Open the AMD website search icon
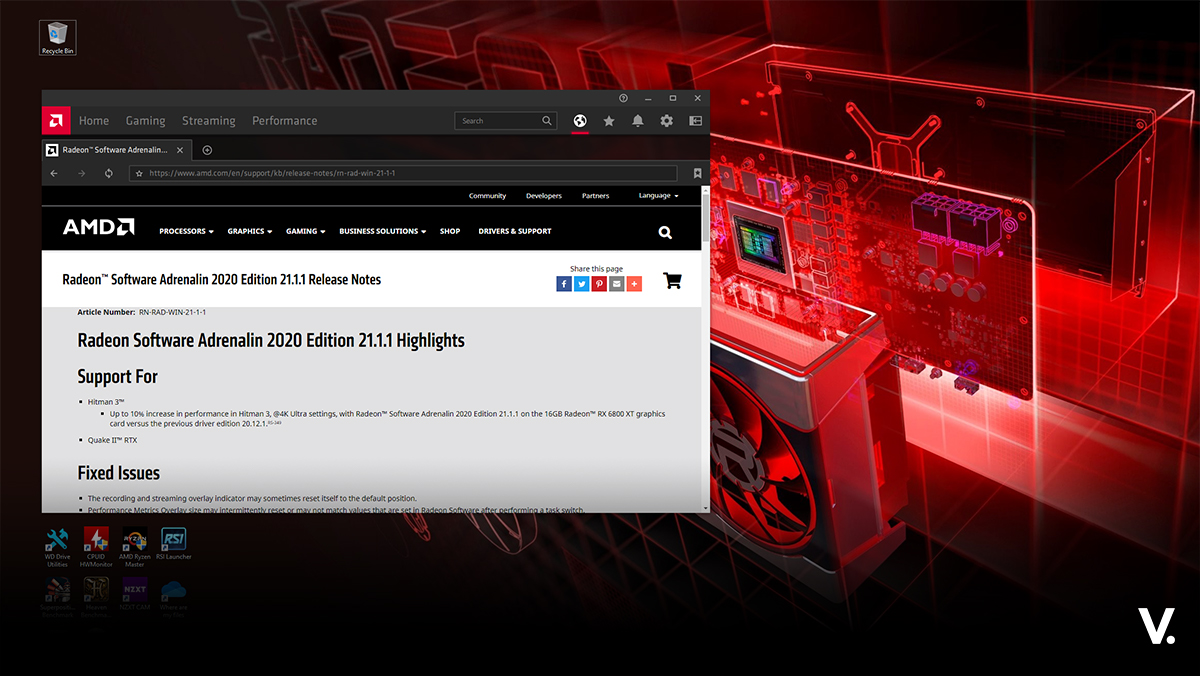This screenshot has width=1200, height=676. coord(665,232)
